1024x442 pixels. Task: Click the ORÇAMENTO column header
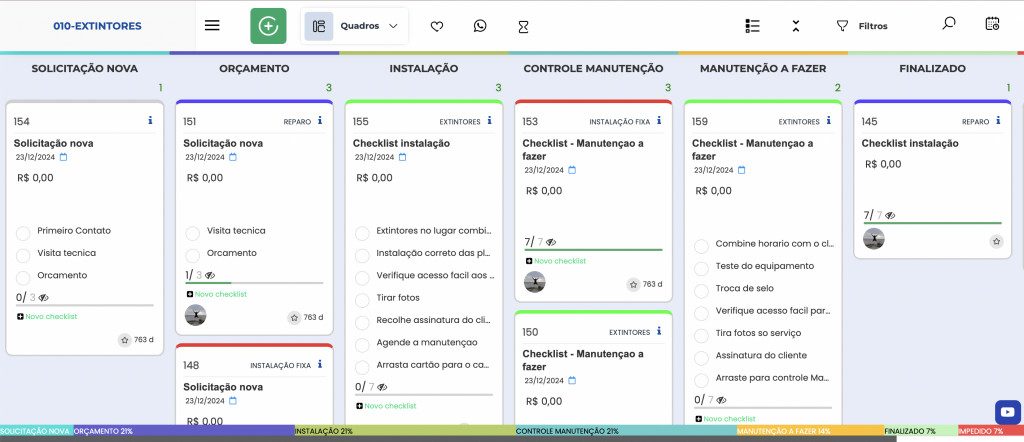pos(254,69)
